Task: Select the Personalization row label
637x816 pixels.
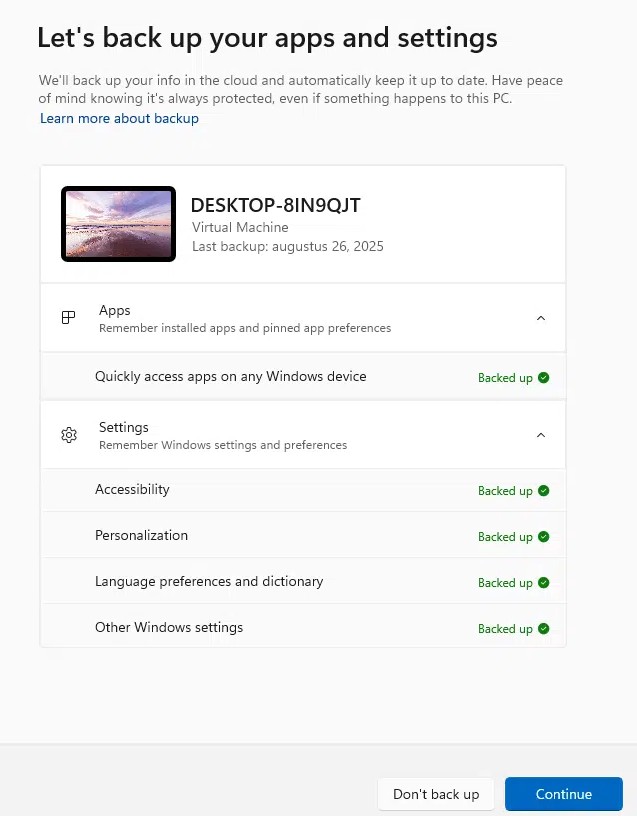Action: tap(141, 535)
